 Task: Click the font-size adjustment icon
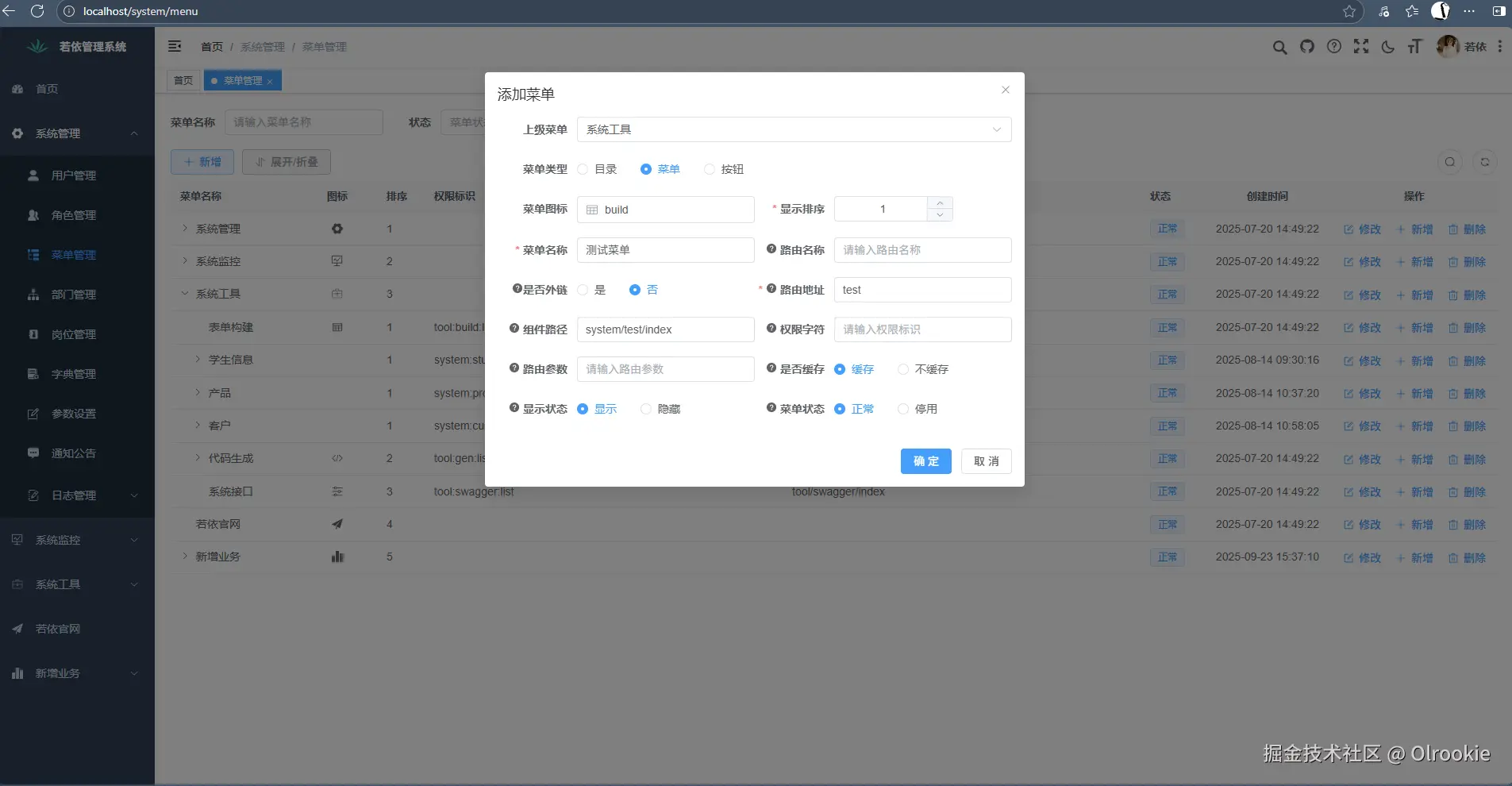[x=1415, y=47]
